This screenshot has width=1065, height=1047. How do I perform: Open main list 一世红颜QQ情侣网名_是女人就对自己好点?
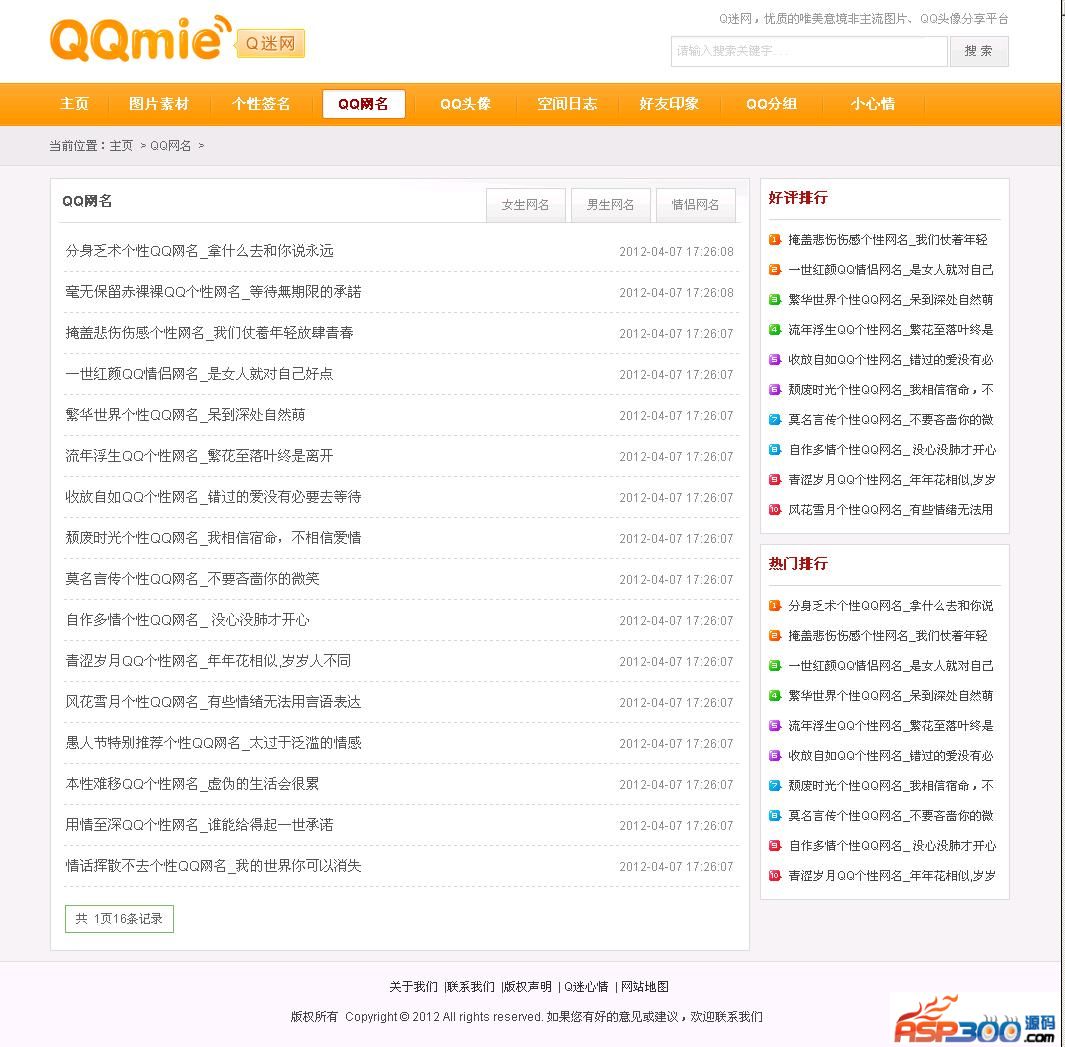click(x=199, y=374)
